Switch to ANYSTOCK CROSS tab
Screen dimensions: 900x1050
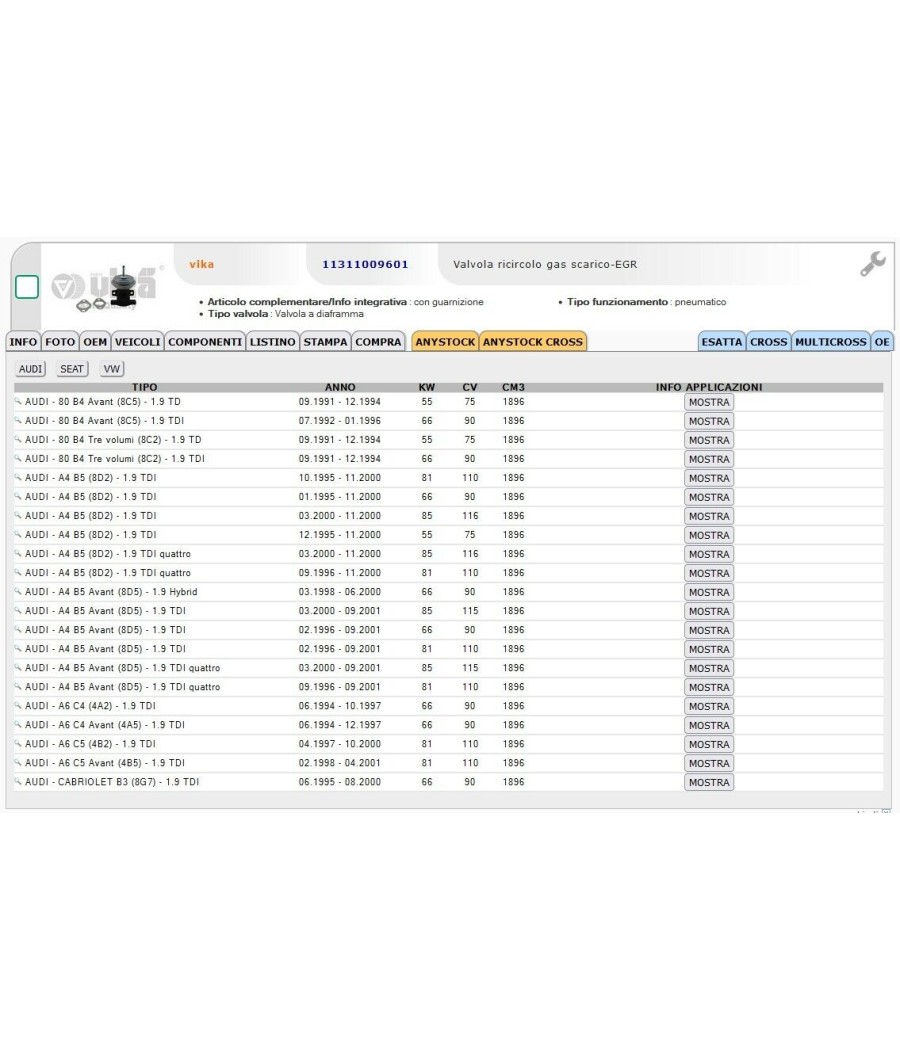[533, 342]
